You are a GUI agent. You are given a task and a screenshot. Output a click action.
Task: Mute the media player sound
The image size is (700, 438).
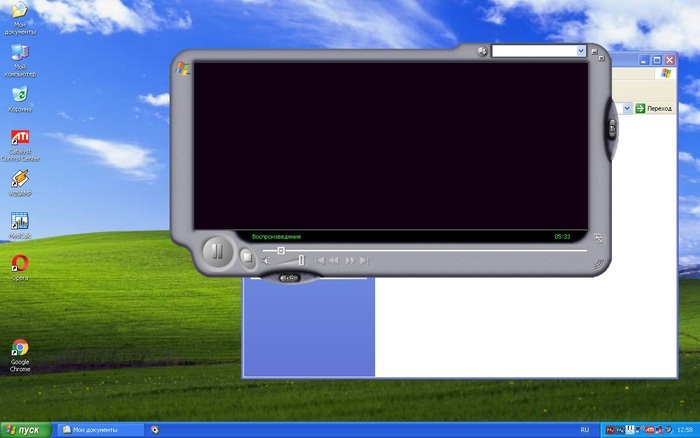[x=266, y=261]
